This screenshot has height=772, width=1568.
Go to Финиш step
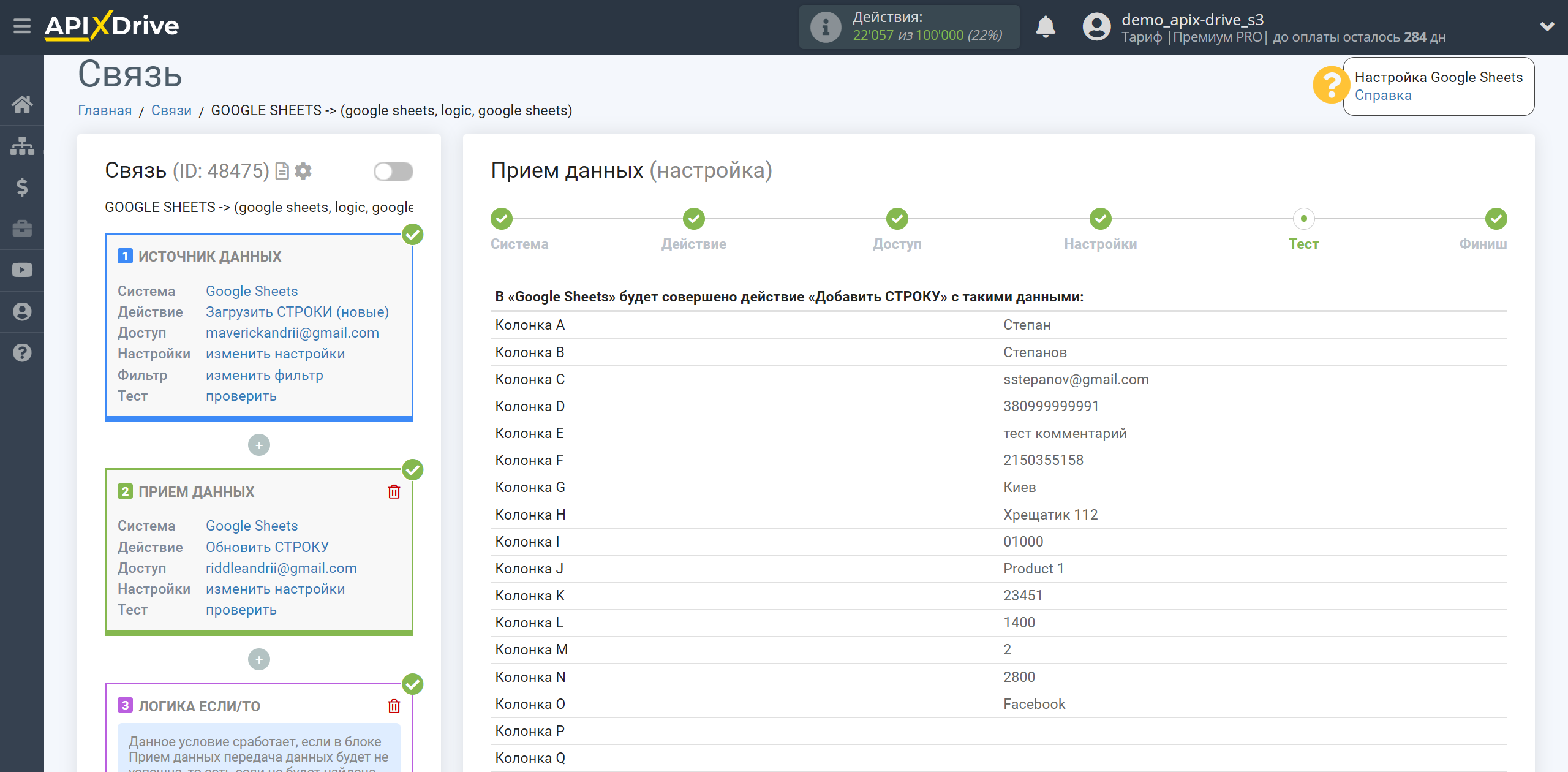[1496, 219]
